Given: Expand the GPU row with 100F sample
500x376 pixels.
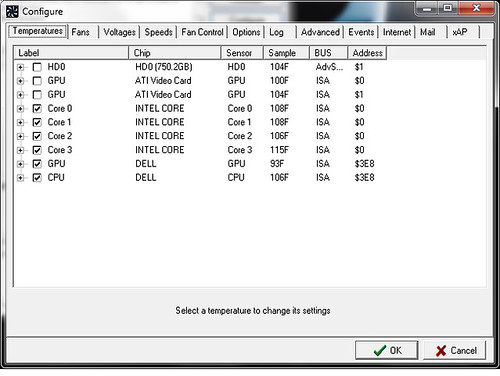Looking at the screenshot, I should (x=20, y=81).
